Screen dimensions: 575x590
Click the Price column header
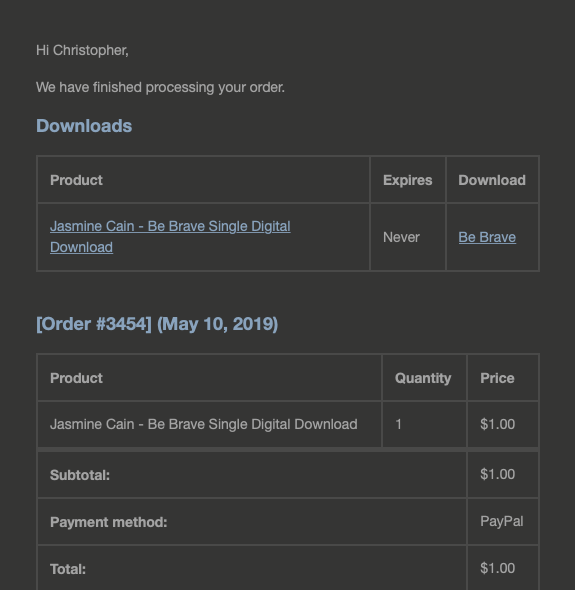point(497,378)
